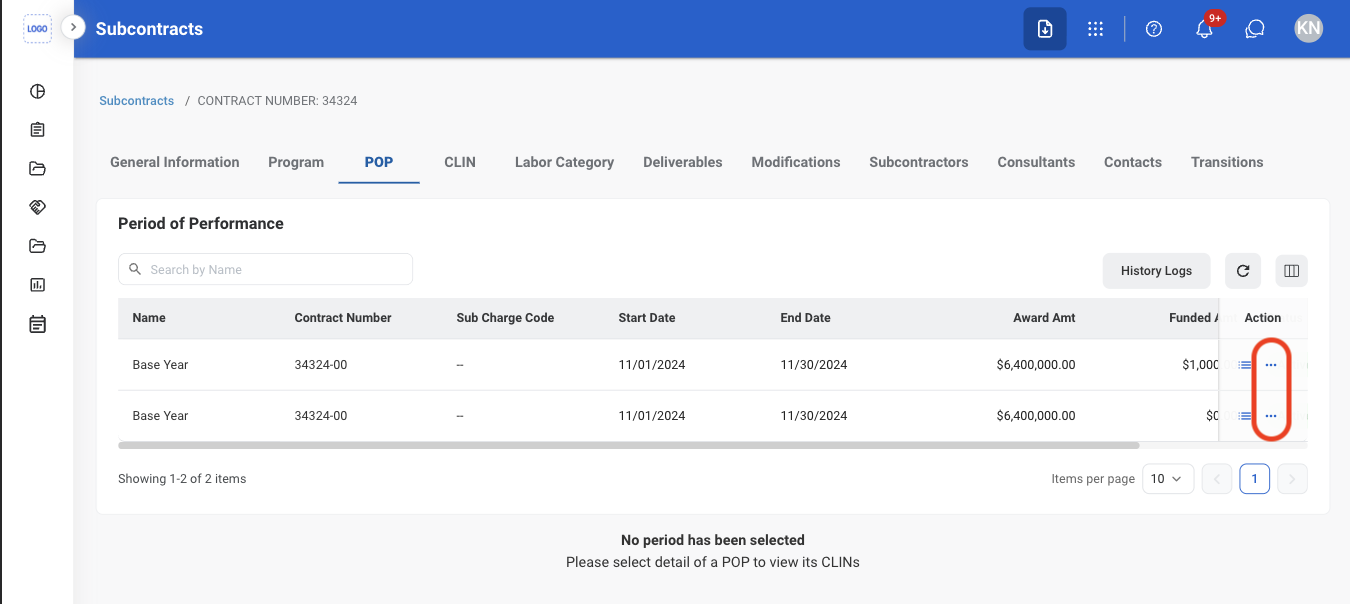This screenshot has width=1350, height=604.
Task: Open the handshake icon in the sidebar
Action: 38,207
